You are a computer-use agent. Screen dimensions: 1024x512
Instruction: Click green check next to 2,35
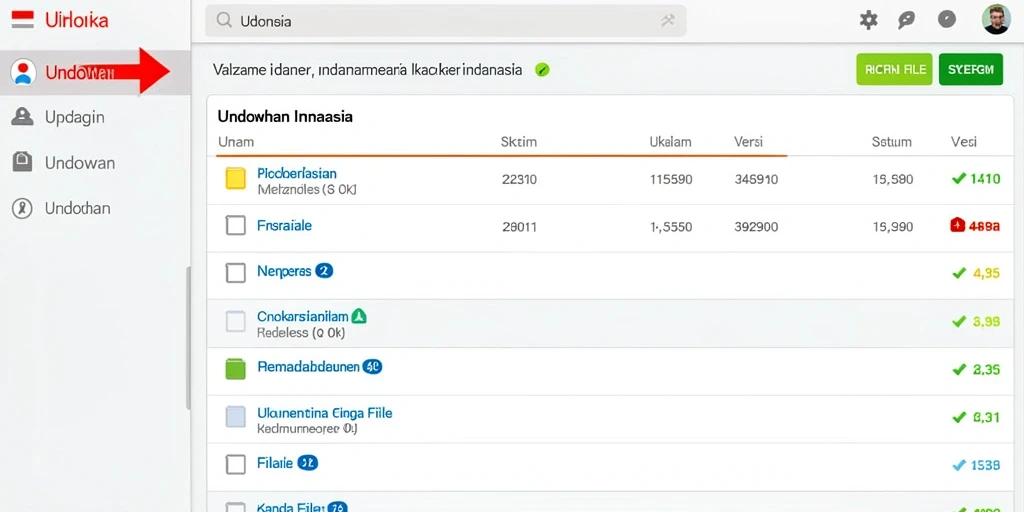tap(959, 370)
